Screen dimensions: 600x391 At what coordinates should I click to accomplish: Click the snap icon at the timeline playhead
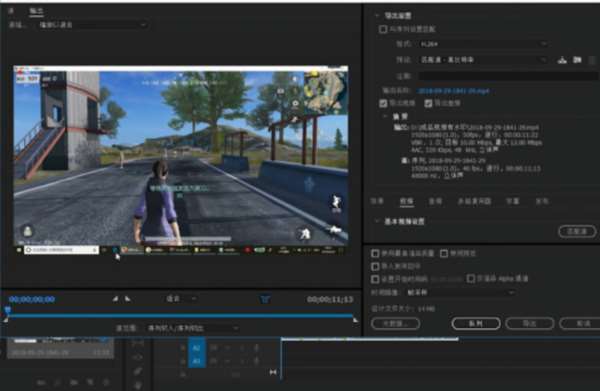click(273, 372)
